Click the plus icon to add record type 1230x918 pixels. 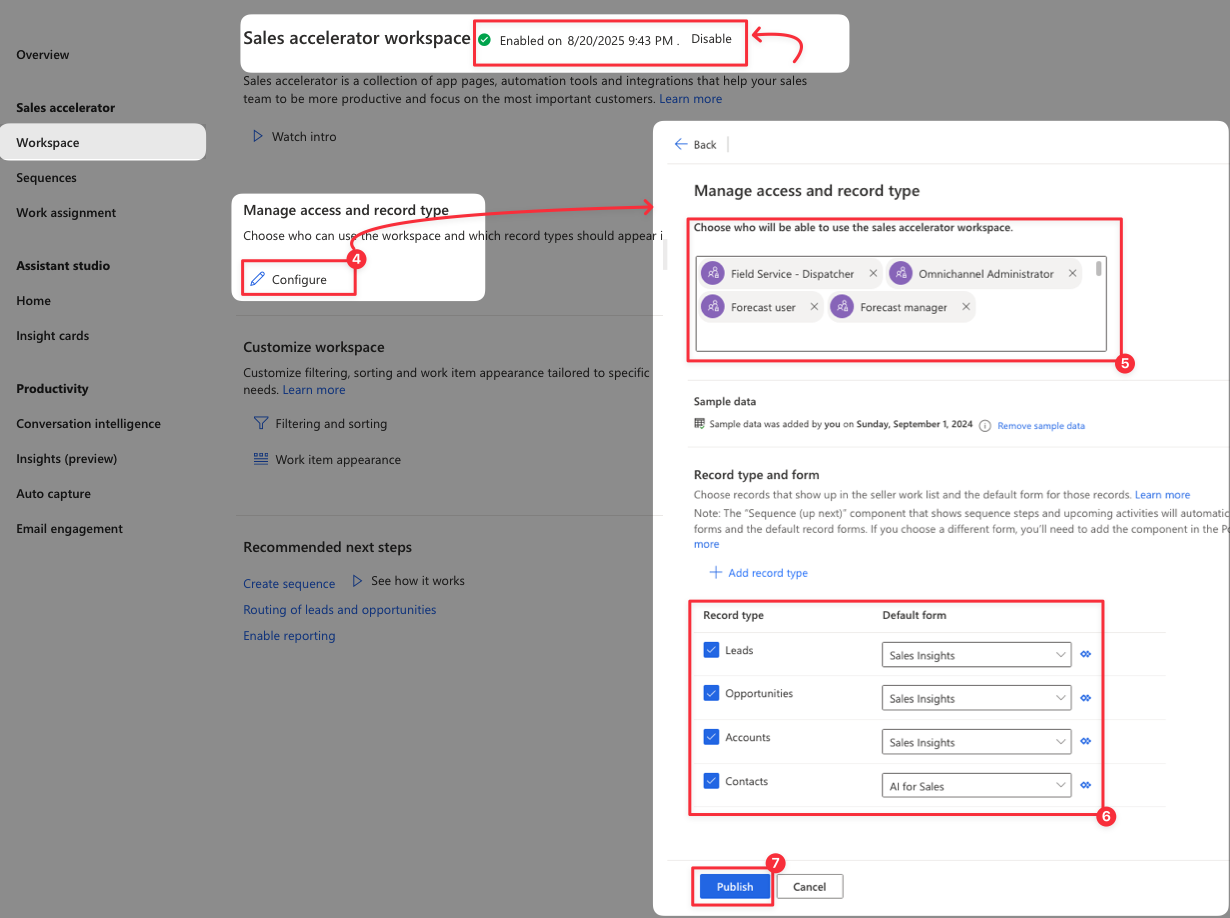click(715, 573)
